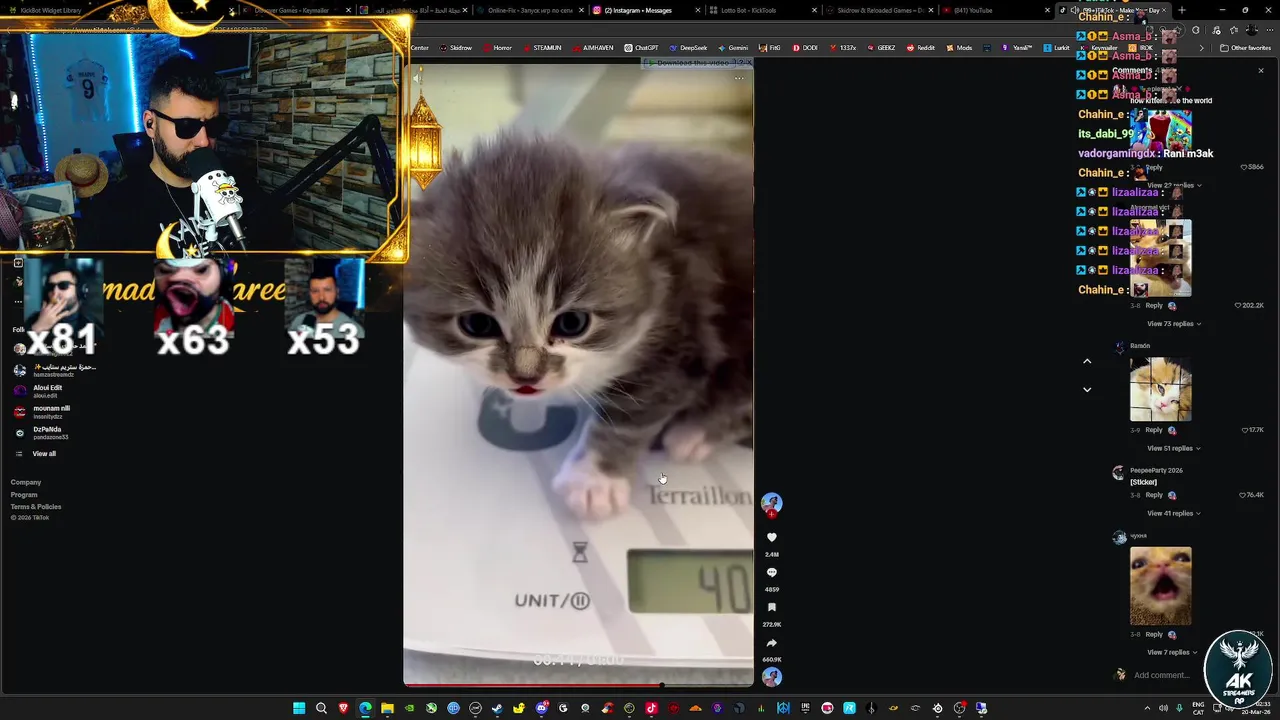Viewport: 1280px width, 720px height.
Task: Like Ramón's comment showing 17.7K
Action: point(1252,430)
